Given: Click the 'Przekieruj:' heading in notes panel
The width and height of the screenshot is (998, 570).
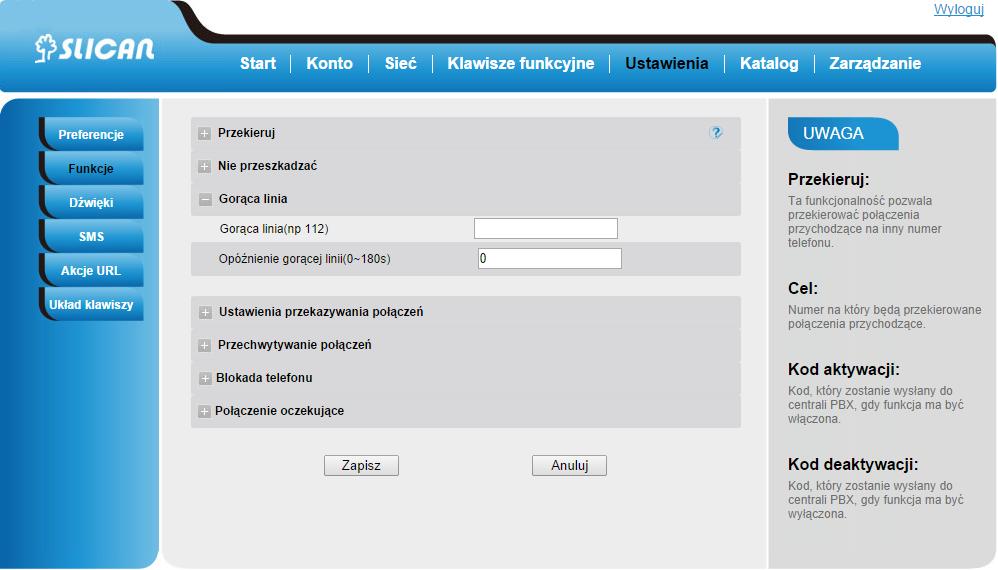Looking at the screenshot, I should coord(828,179).
